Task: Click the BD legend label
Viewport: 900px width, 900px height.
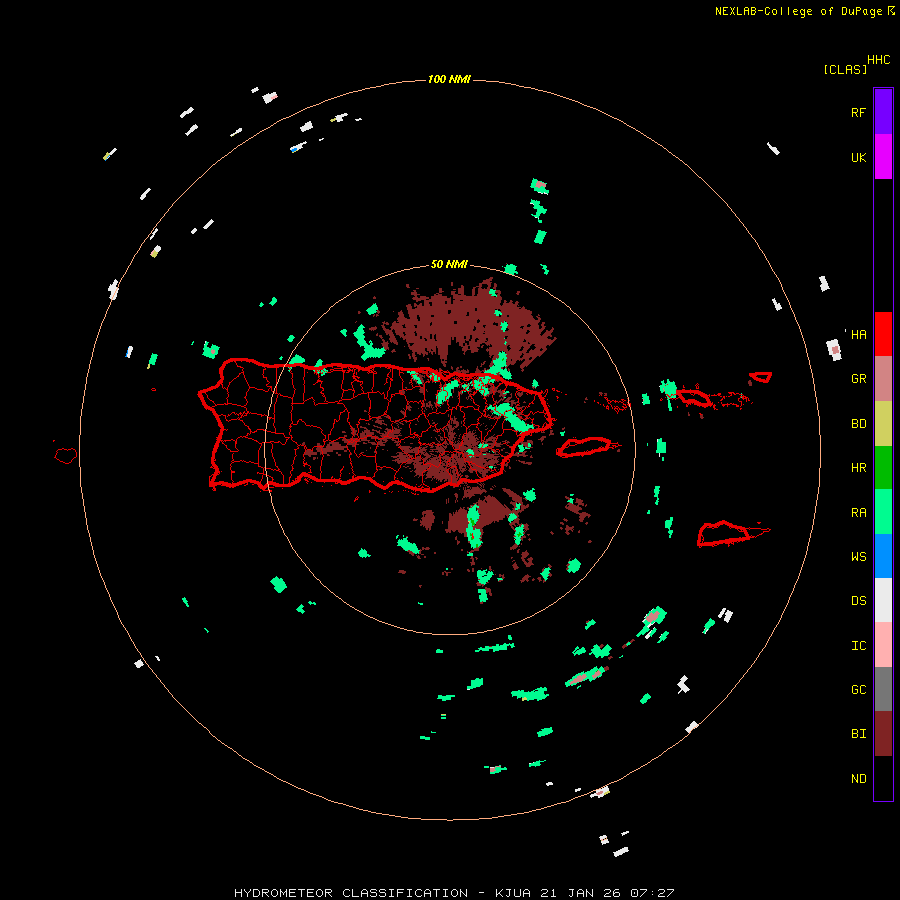Action: (858, 424)
